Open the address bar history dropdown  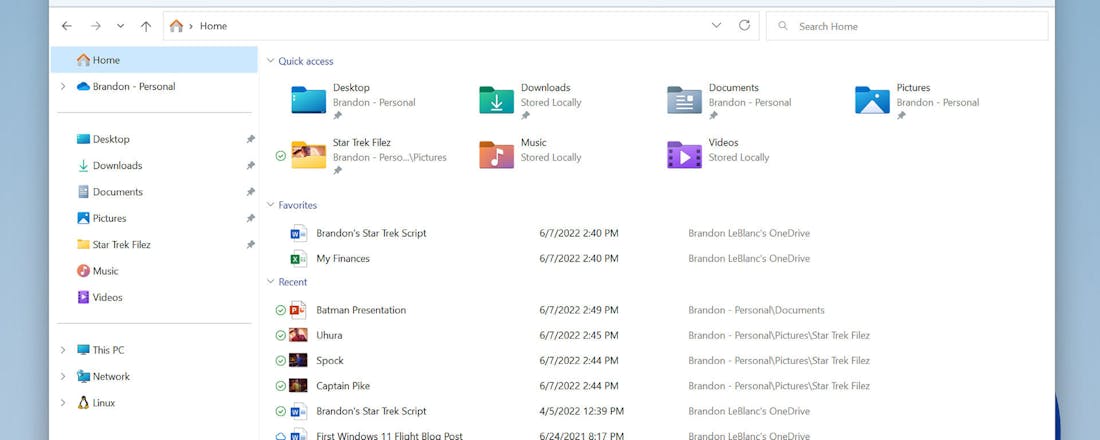point(716,25)
